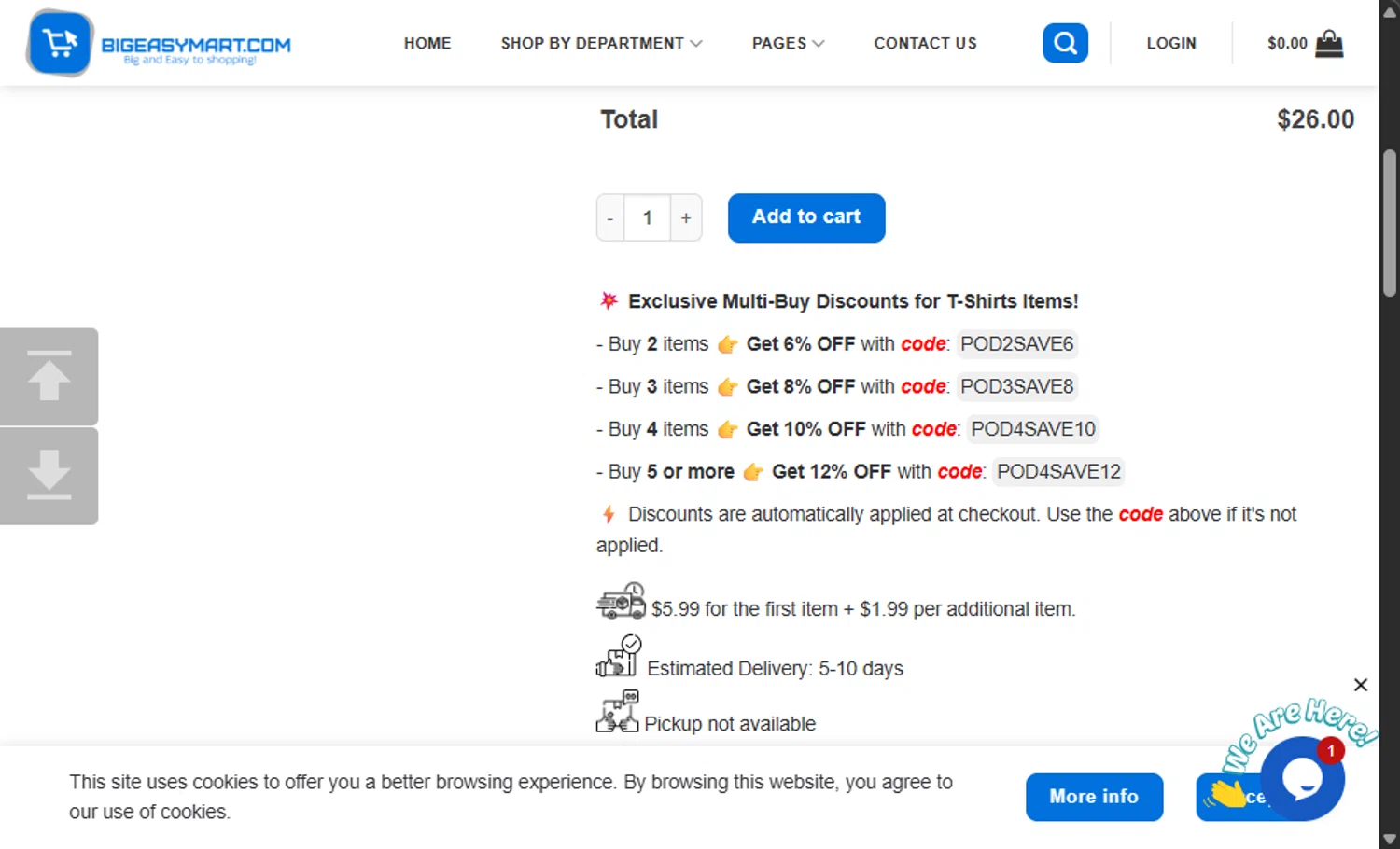Click the delivery truck shipping icon
1400x849 pixels.
pyautogui.click(x=621, y=602)
